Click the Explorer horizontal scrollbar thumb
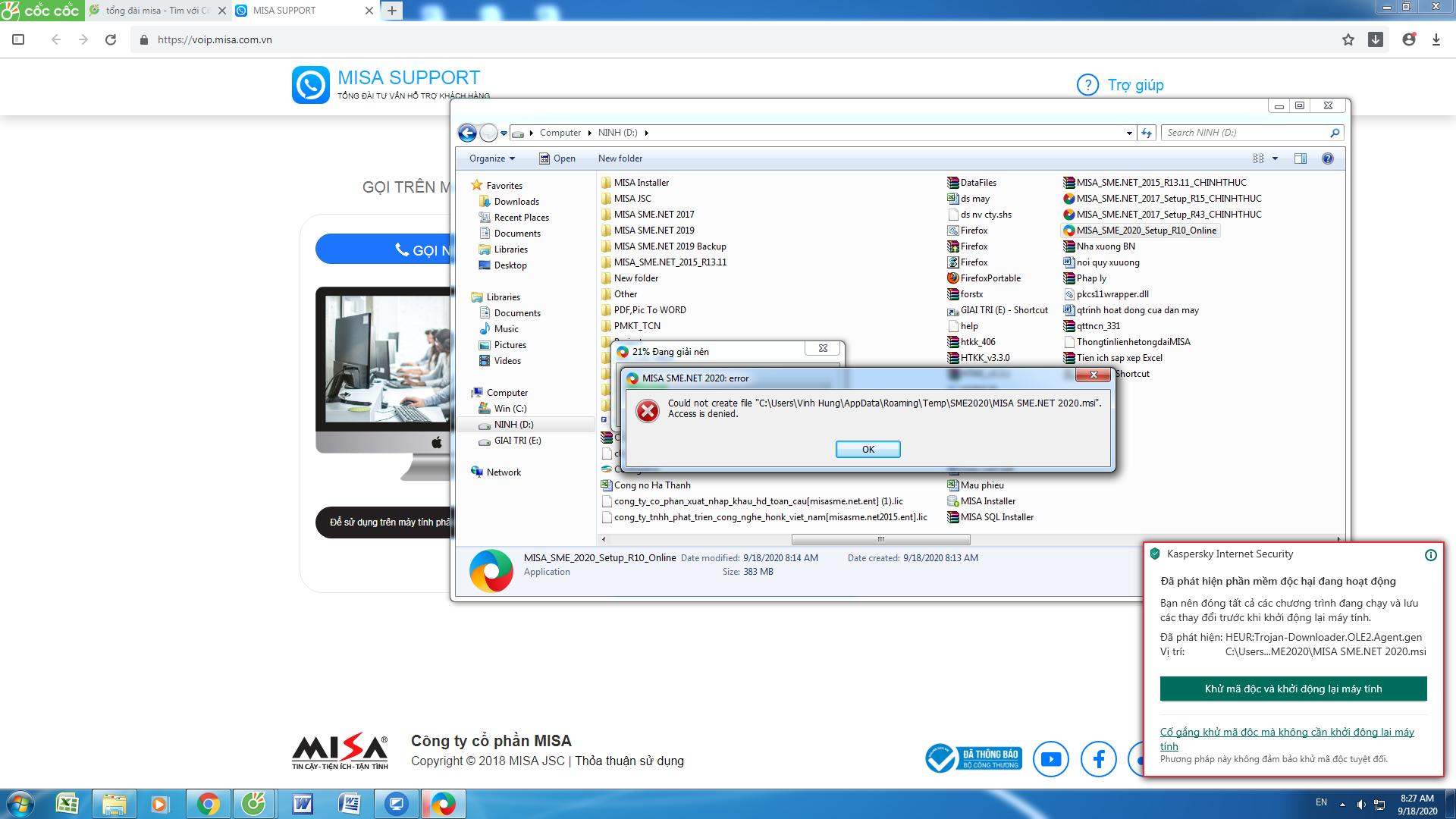1456x819 pixels. [x=880, y=540]
